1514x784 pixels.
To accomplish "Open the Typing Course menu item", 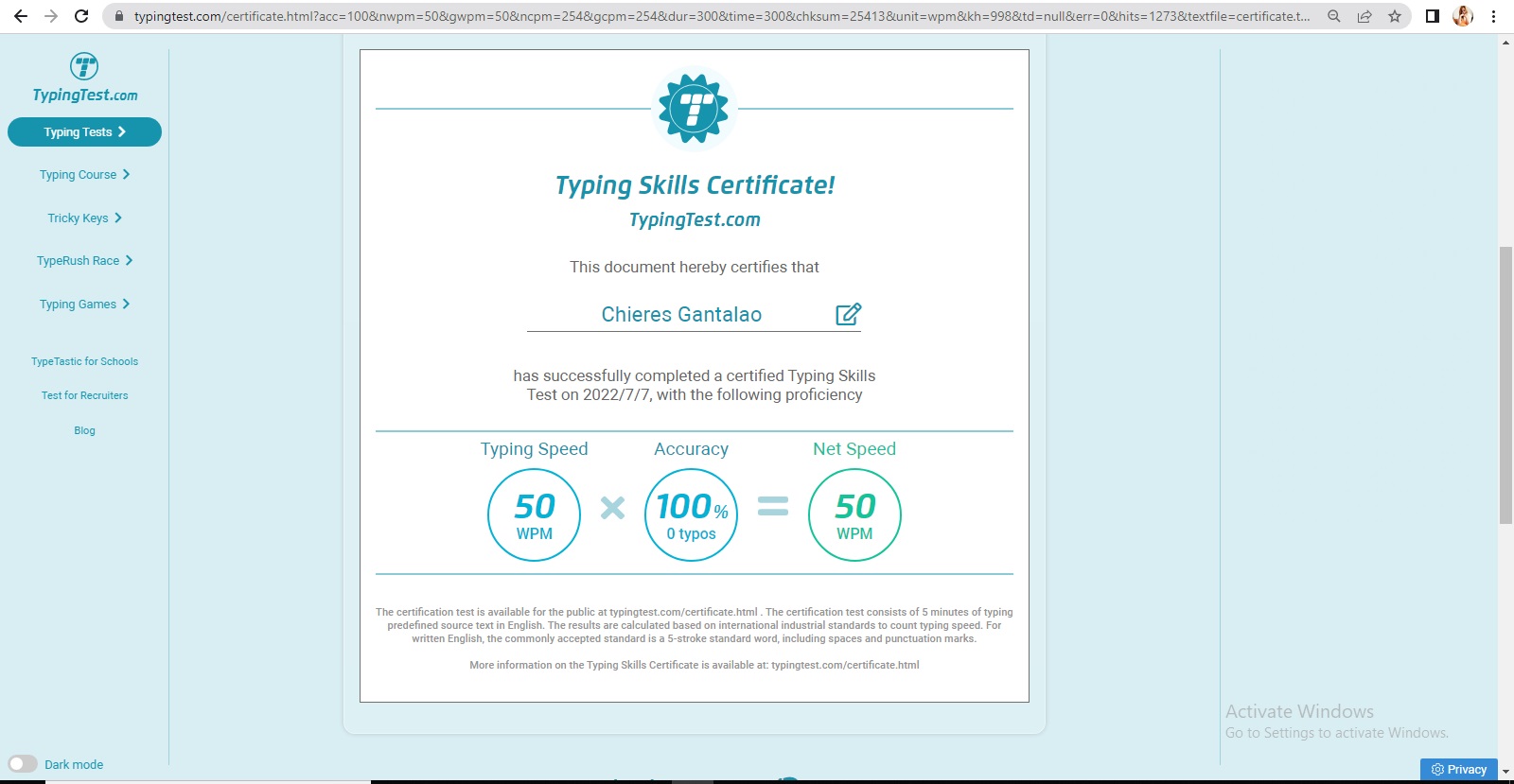I will coord(84,175).
